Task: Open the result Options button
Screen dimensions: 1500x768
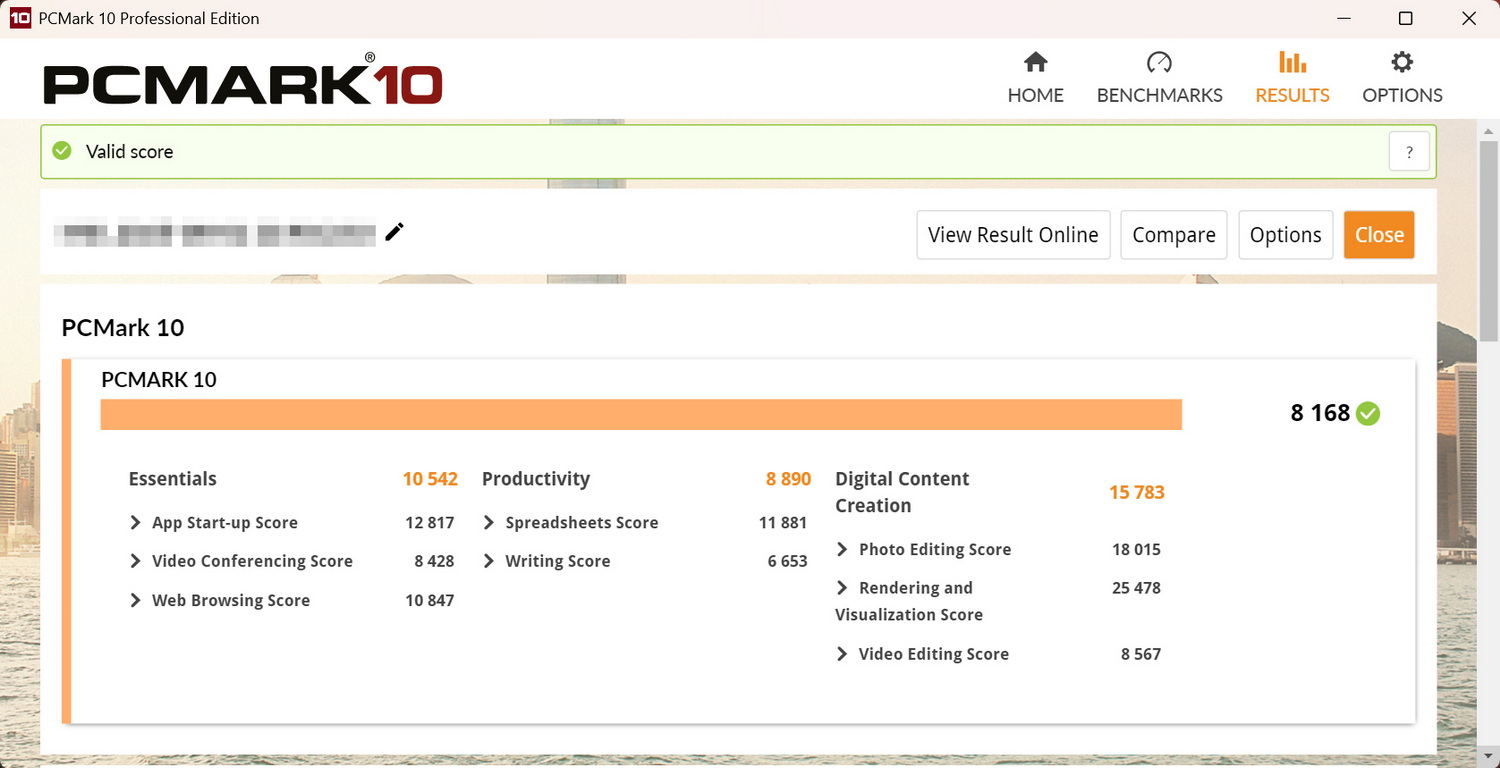Action: click(x=1285, y=235)
